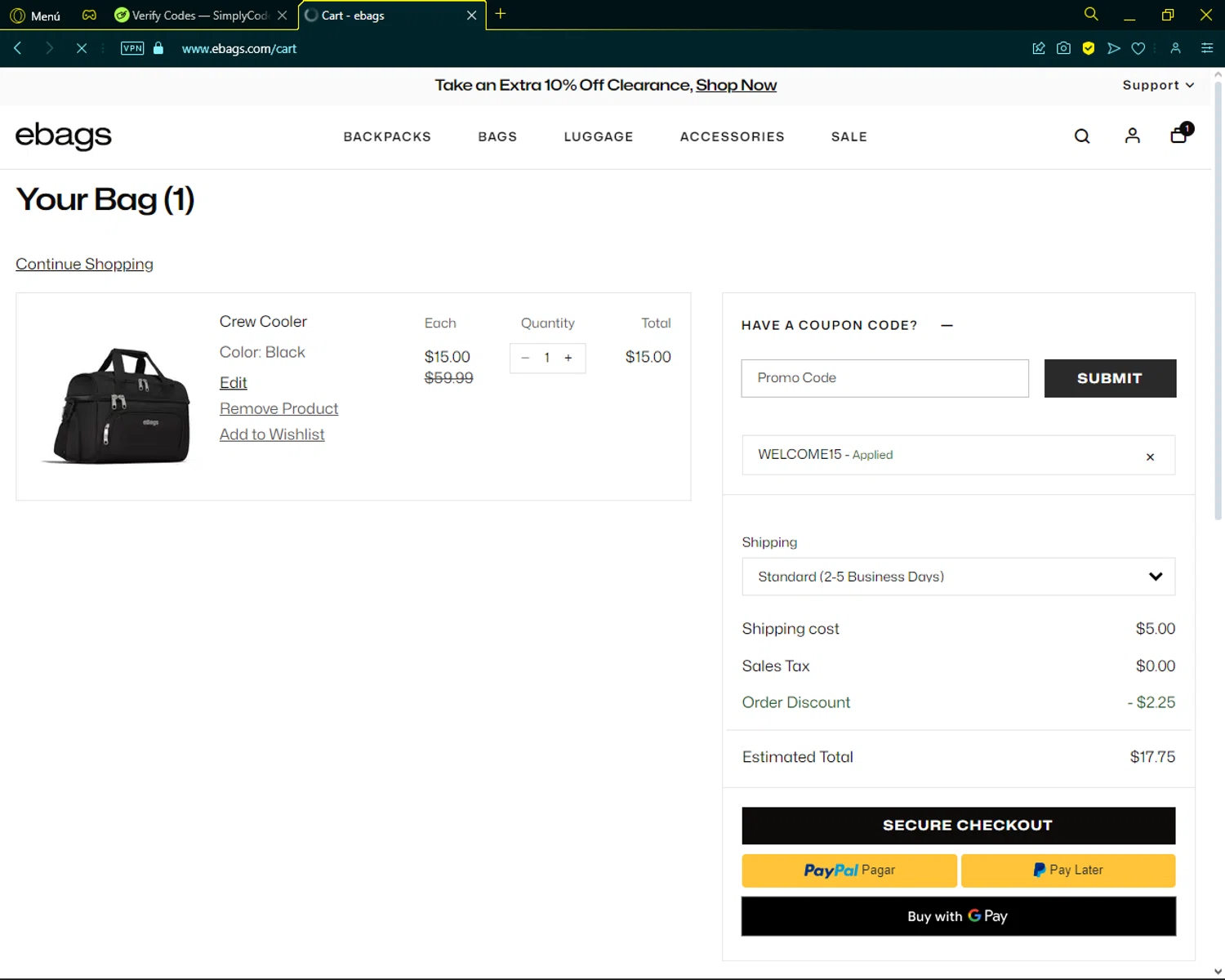
Task: Remove the WELCOME15 applied coupon
Action: click(x=1150, y=457)
